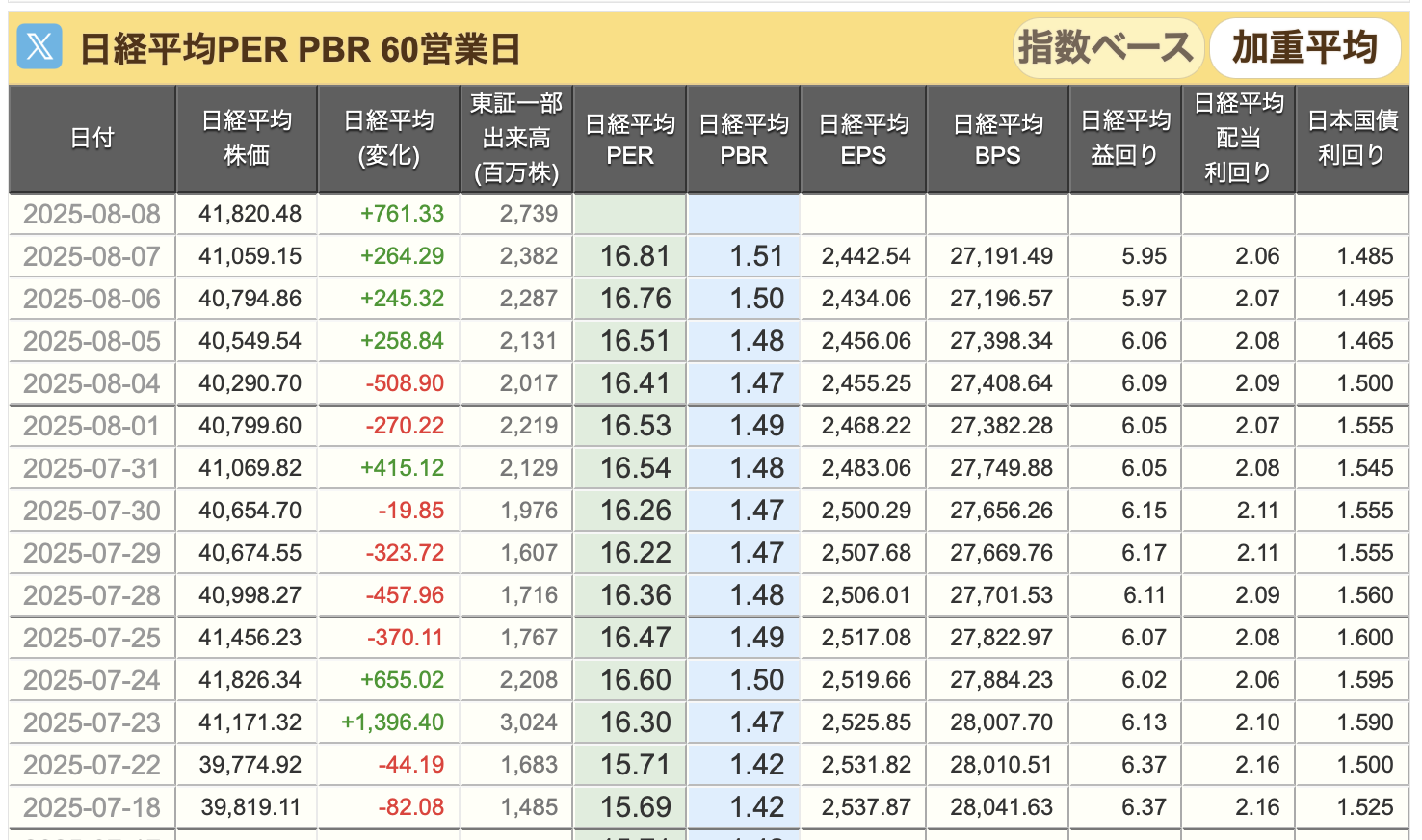Click the BPS value 28,041.63
The height and width of the screenshot is (840, 1422).
tap(1002, 807)
